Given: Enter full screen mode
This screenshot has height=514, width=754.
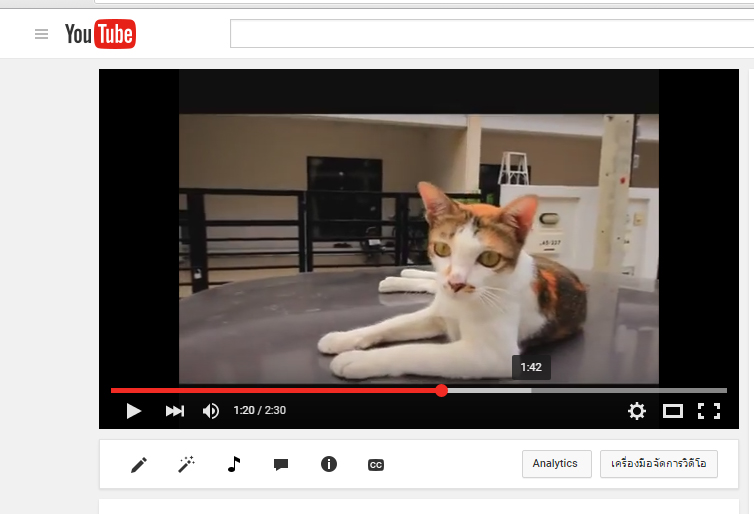Looking at the screenshot, I should coord(709,411).
